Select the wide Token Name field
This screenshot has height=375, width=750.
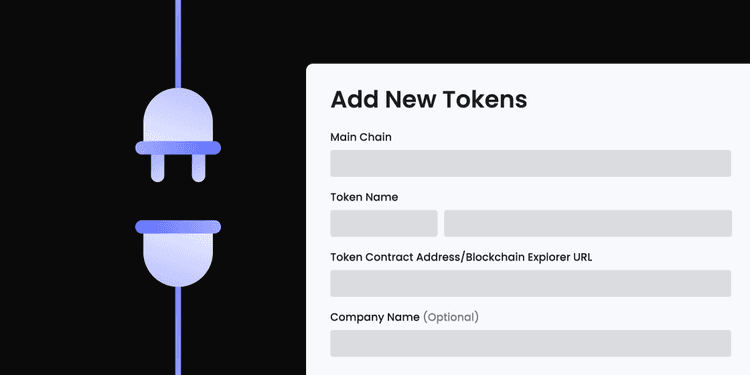point(588,223)
